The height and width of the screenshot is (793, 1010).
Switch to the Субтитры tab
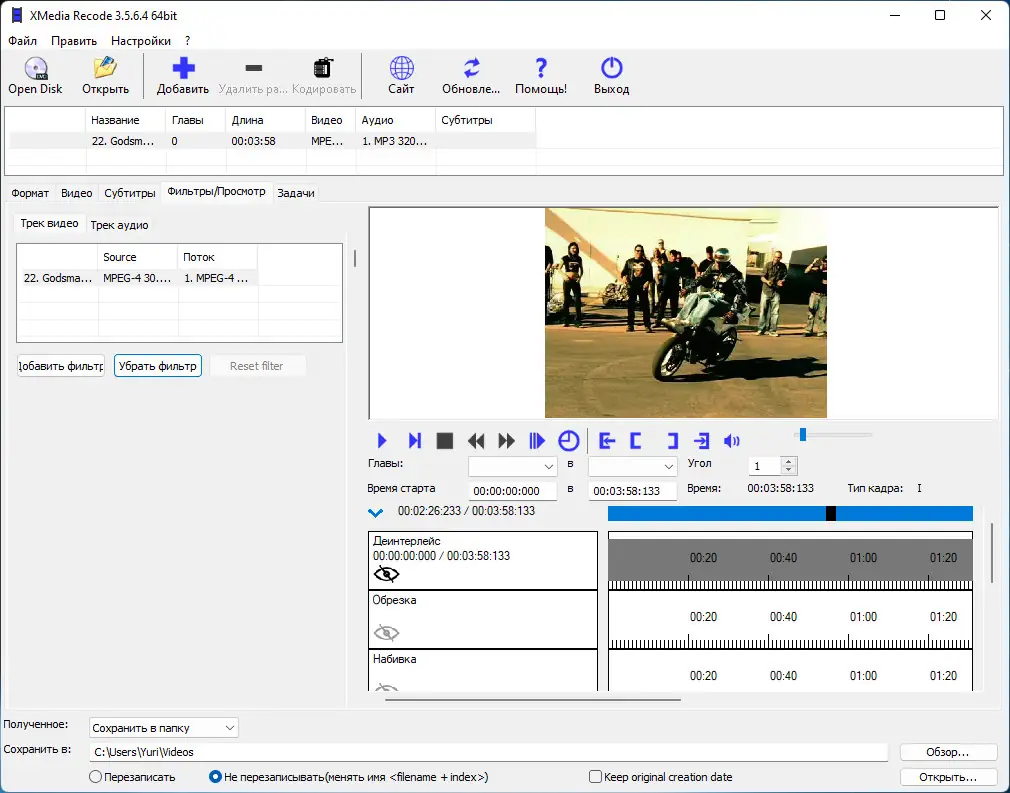pos(130,193)
